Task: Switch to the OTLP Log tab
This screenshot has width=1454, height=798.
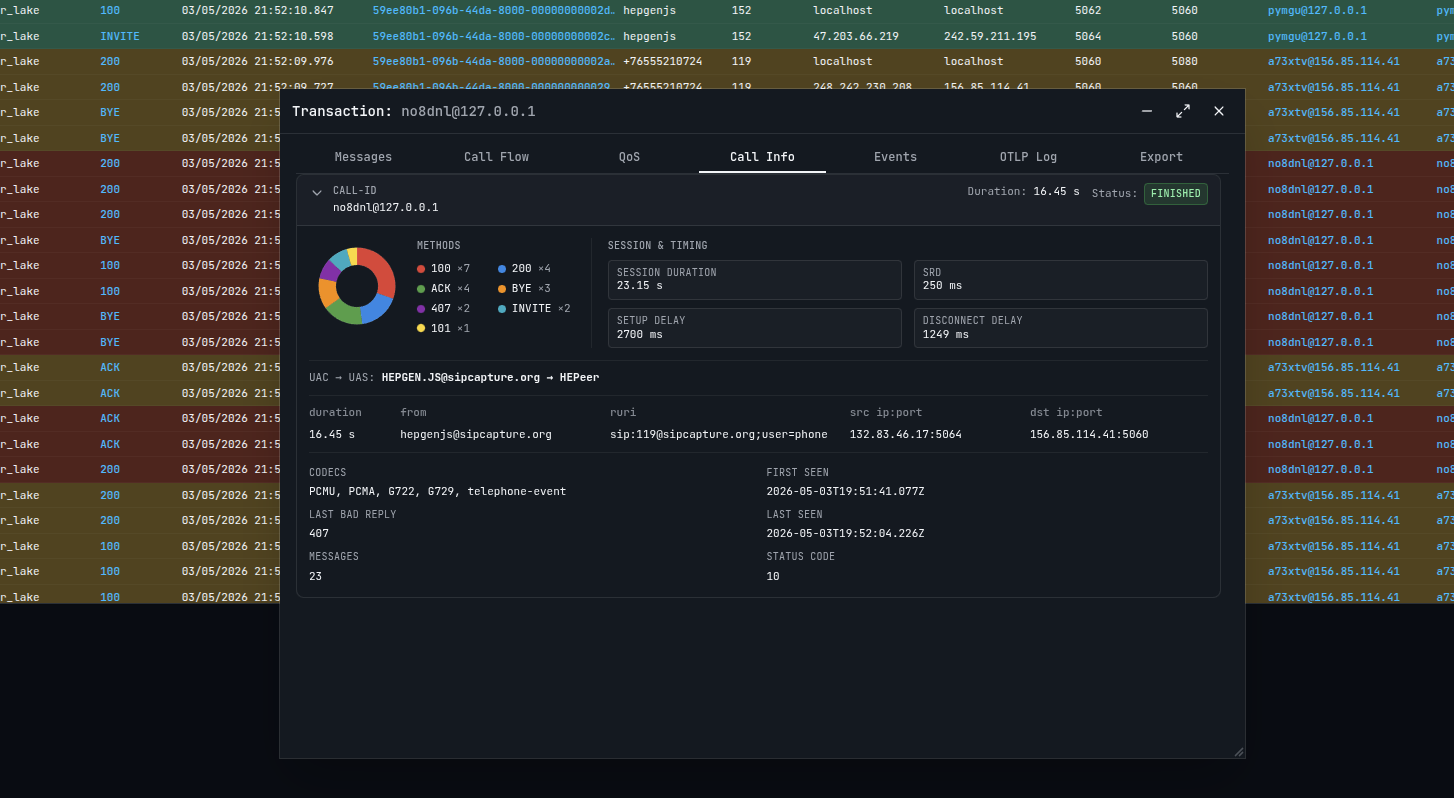Action: click(x=1028, y=157)
